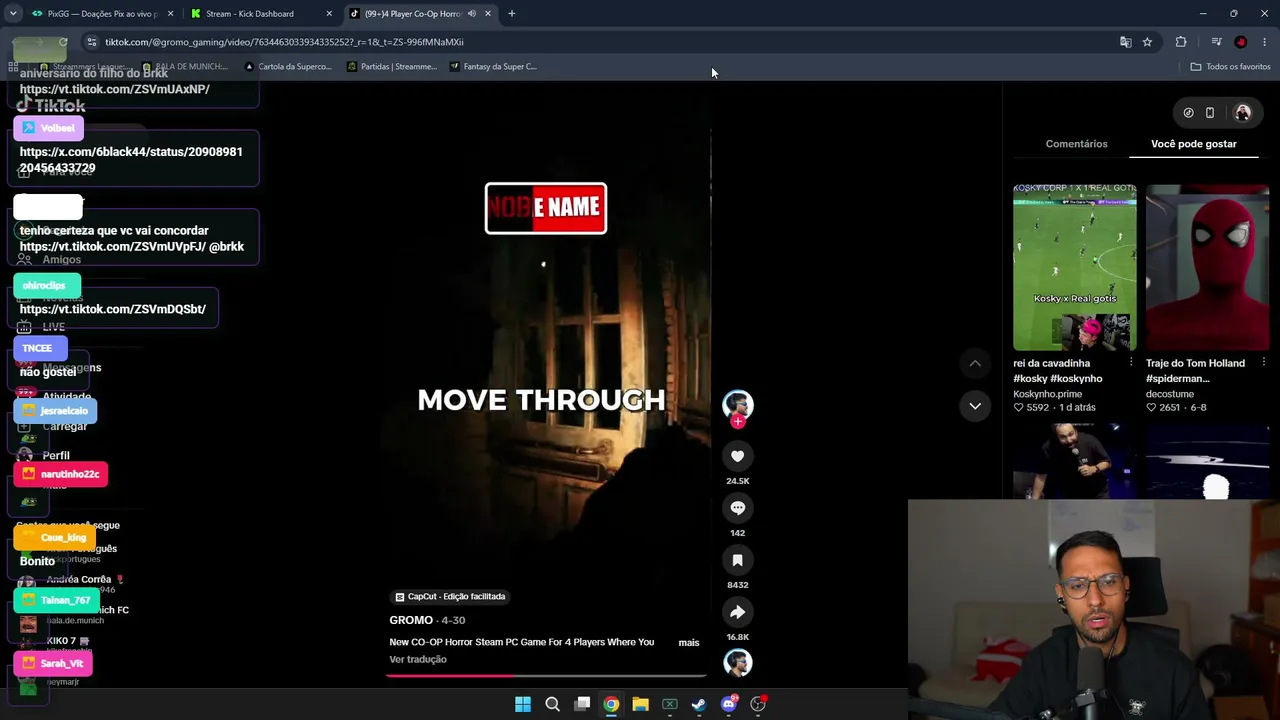The width and height of the screenshot is (1280, 720).
Task: Open site info icon in address bar
Action: click(x=91, y=42)
